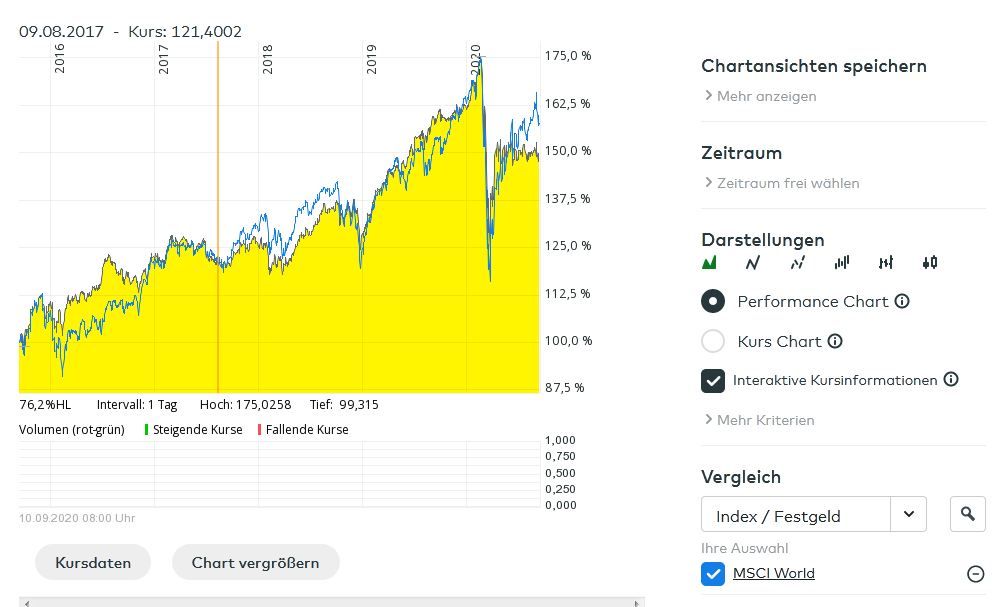This screenshot has height=607, width=997.
Task: Remove MSCI World with the minus icon
Action: (x=975, y=573)
